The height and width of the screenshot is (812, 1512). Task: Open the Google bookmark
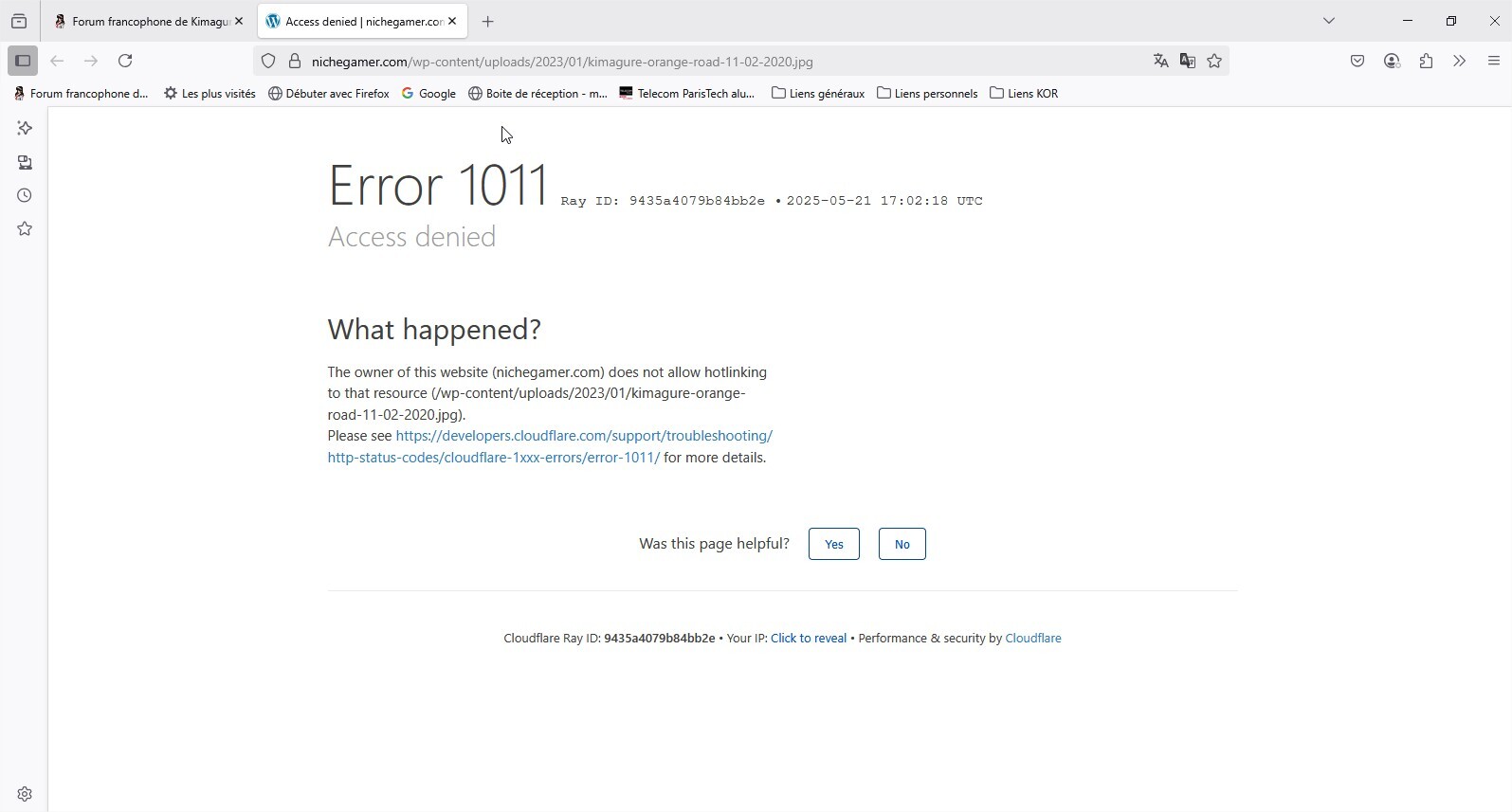(x=428, y=93)
